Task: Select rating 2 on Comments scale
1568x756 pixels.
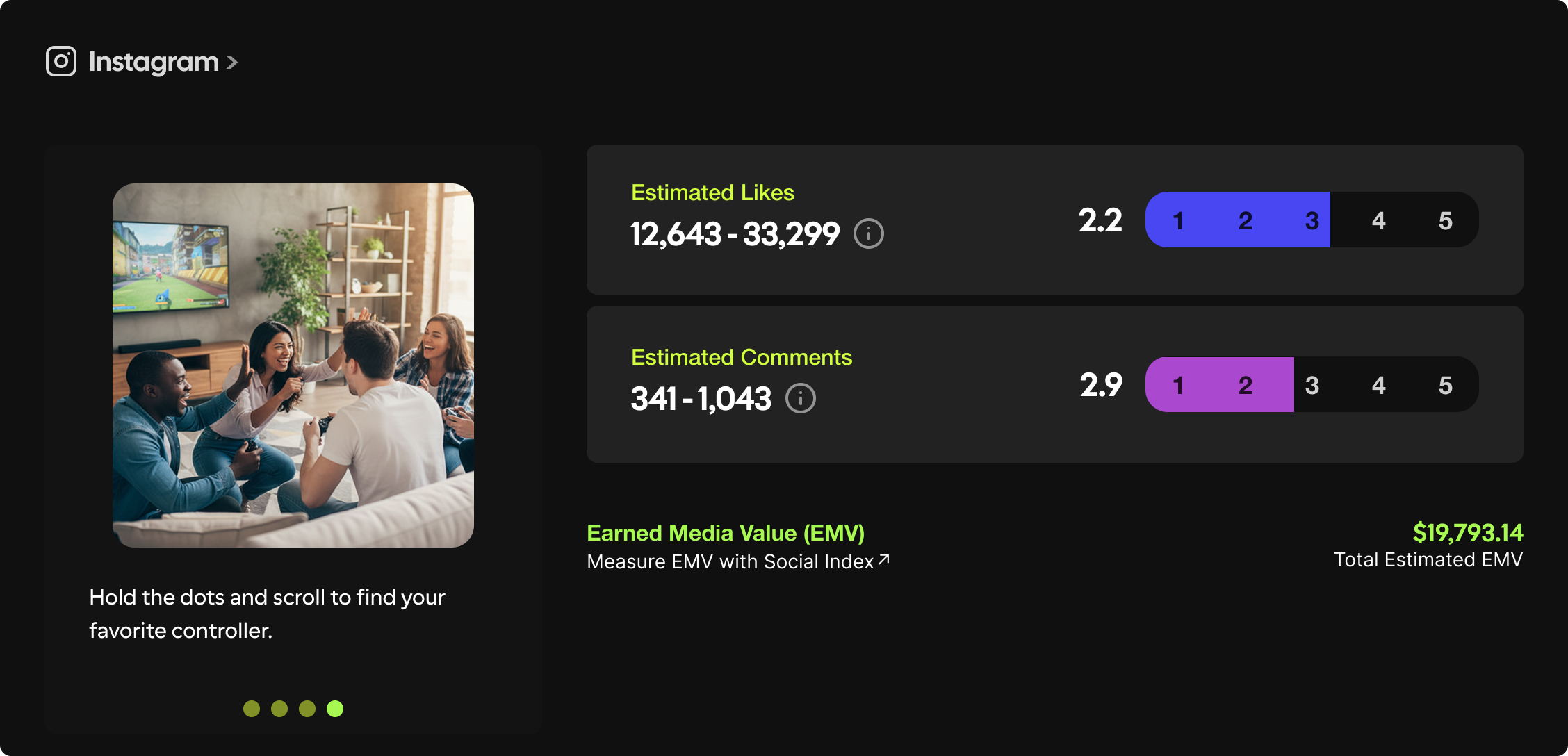Action: [1245, 385]
